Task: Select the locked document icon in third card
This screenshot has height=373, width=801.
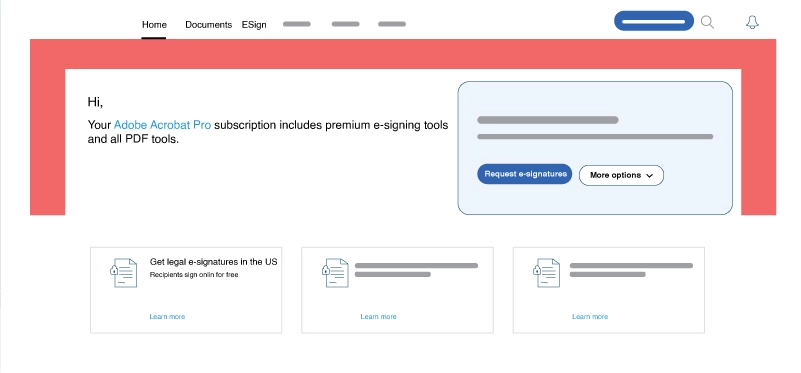Action: (x=546, y=273)
